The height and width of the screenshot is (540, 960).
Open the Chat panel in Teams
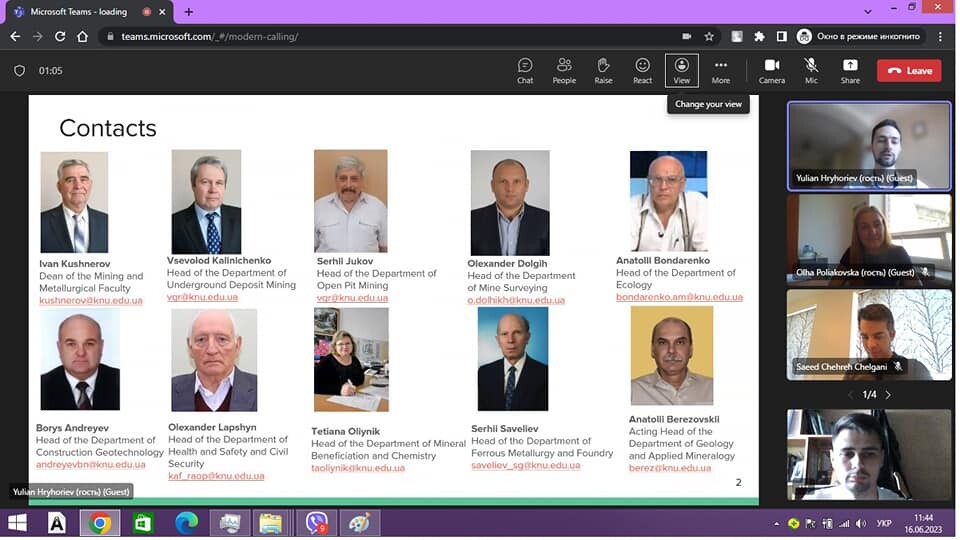tap(527, 71)
